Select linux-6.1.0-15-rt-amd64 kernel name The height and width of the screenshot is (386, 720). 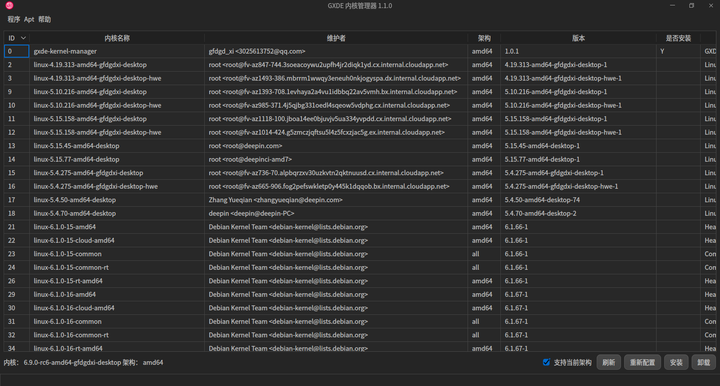(x=68, y=281)
